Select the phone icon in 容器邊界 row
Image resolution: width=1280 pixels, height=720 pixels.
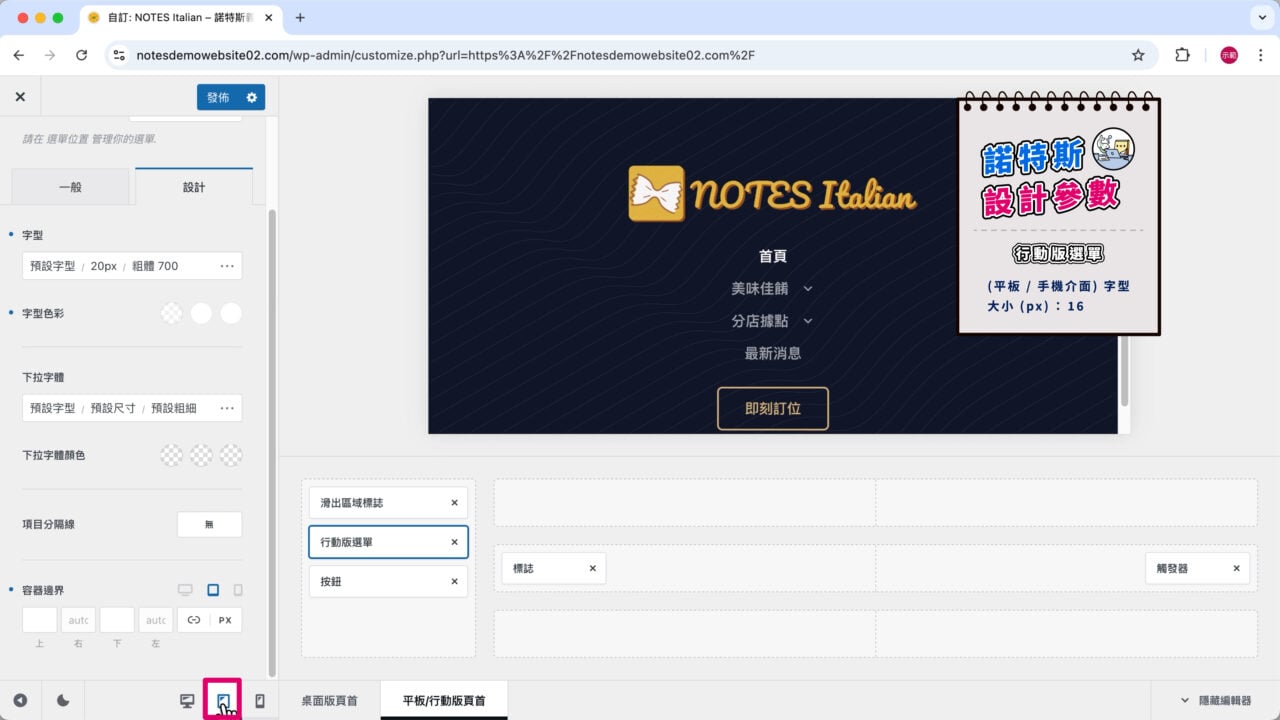pyautogui.click(x=237, y=590)
